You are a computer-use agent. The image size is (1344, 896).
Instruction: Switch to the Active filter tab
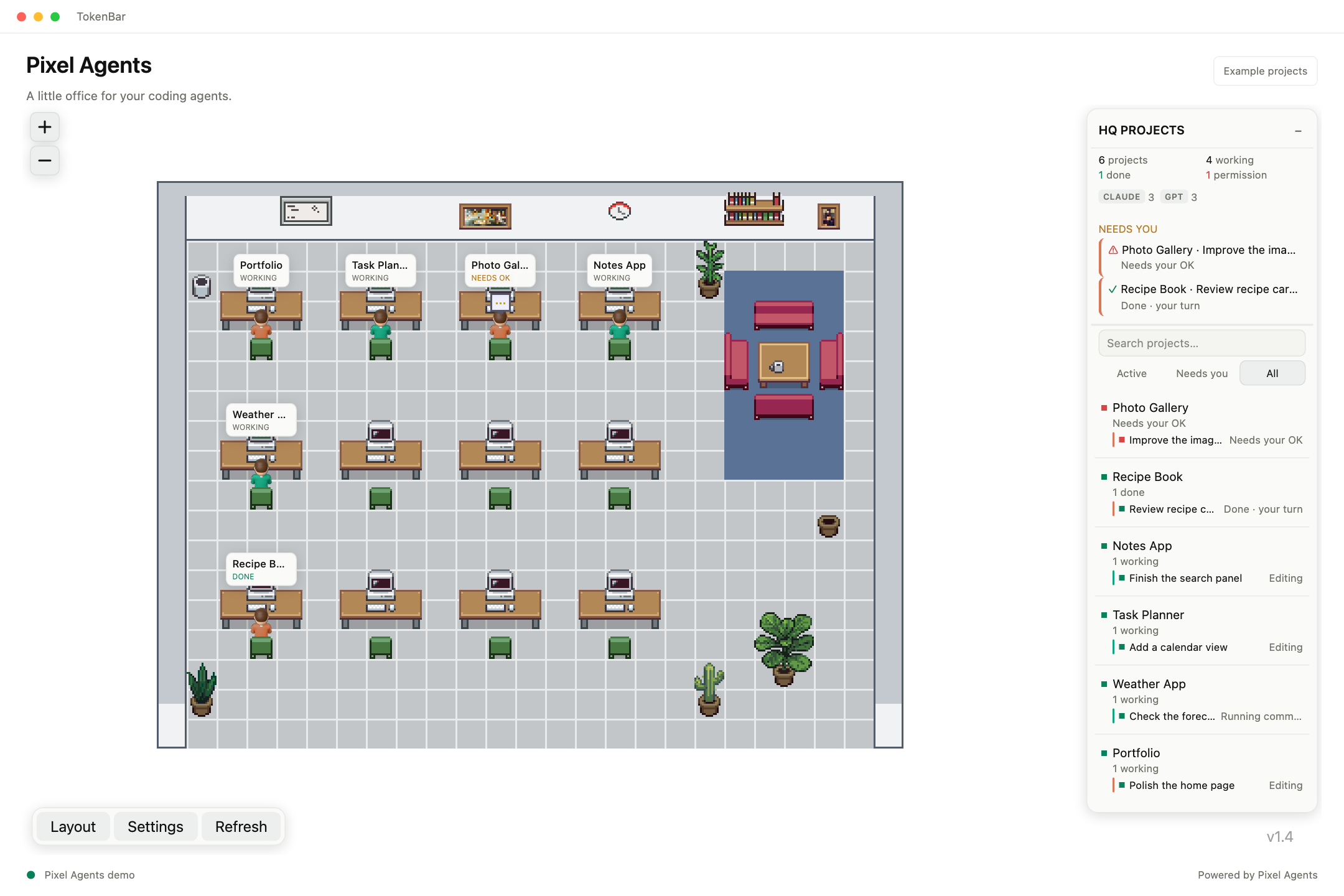(x=1131, y=373)
